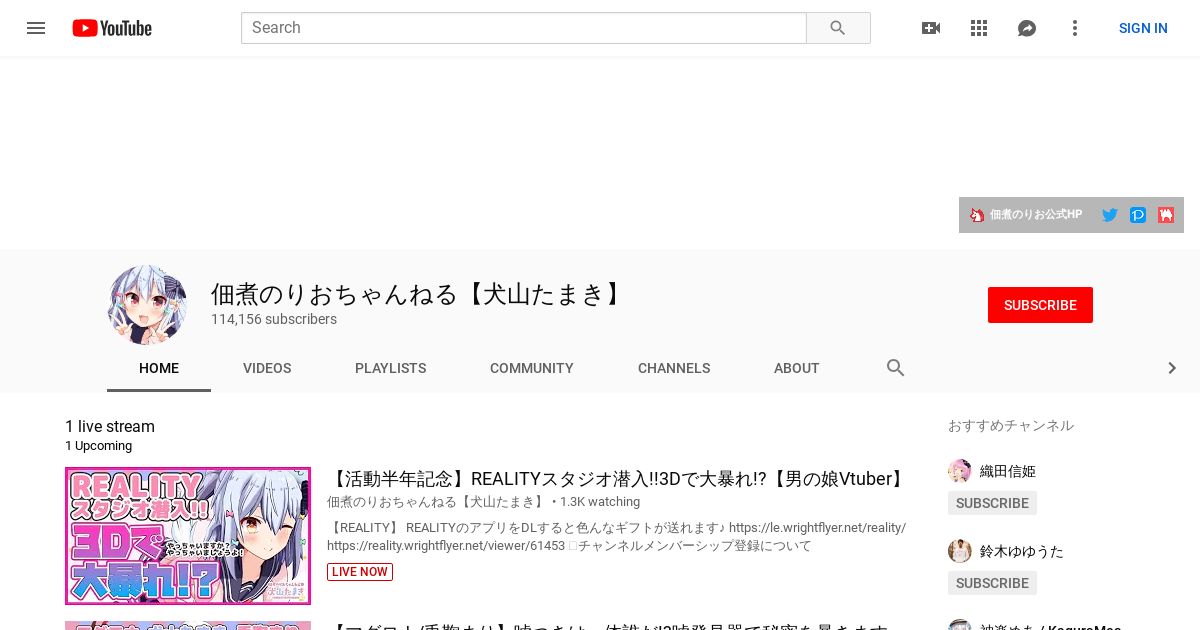Focus the Search input field
Screen dimensions: 1200x630
pyautogui.click(x=524, y=28)
